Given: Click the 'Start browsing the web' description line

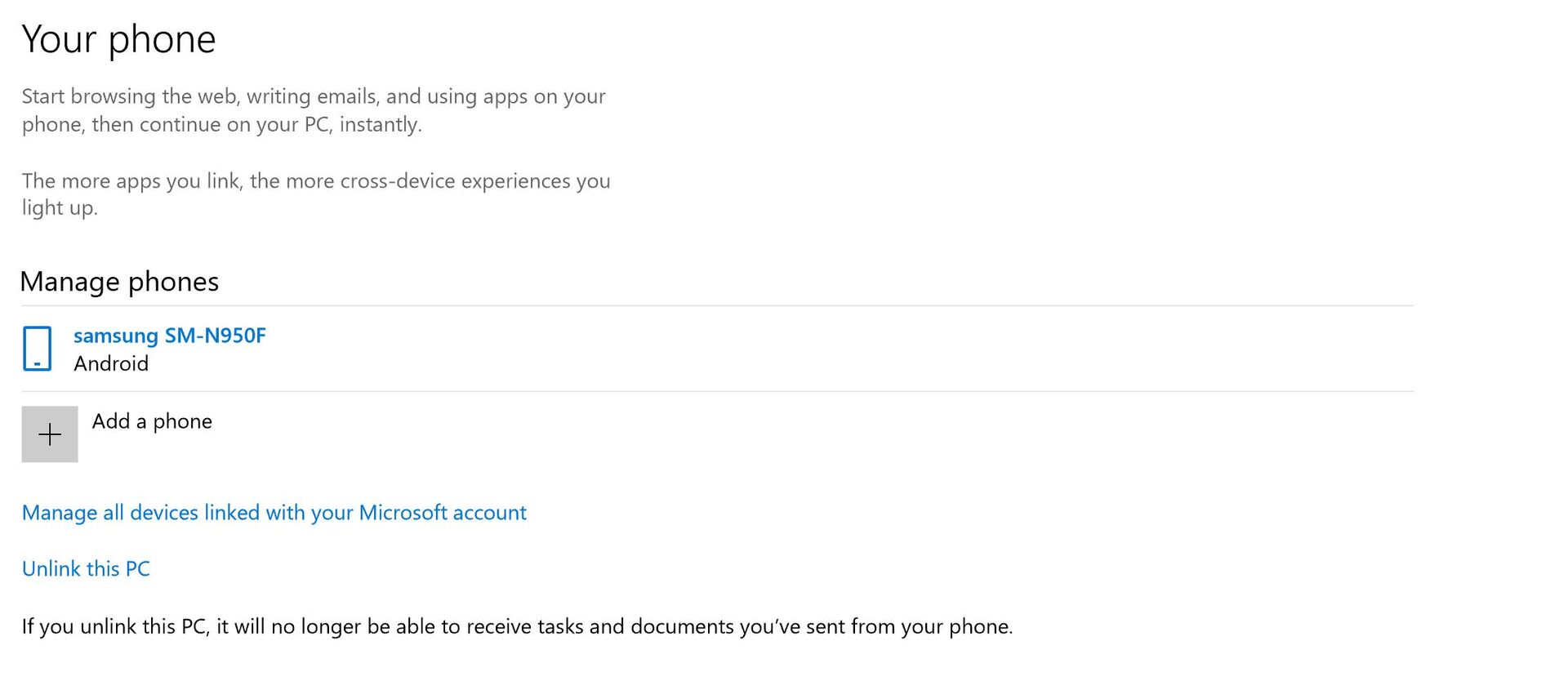Looking at the screenshot, I should pyautogui.click(x=314, y=96).
